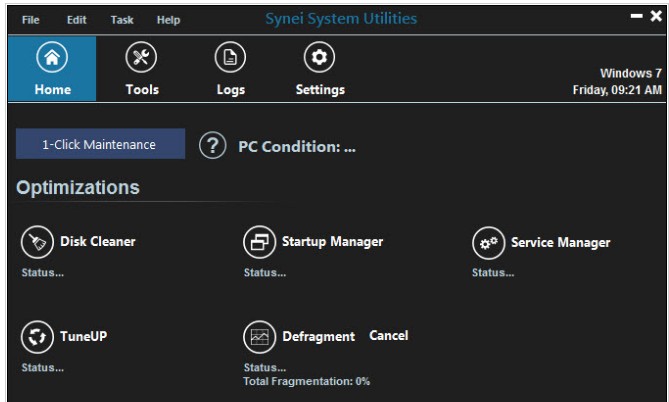
Task: Click the TuneUP recycle-arrows icon
Action: (x=37, y=337)
